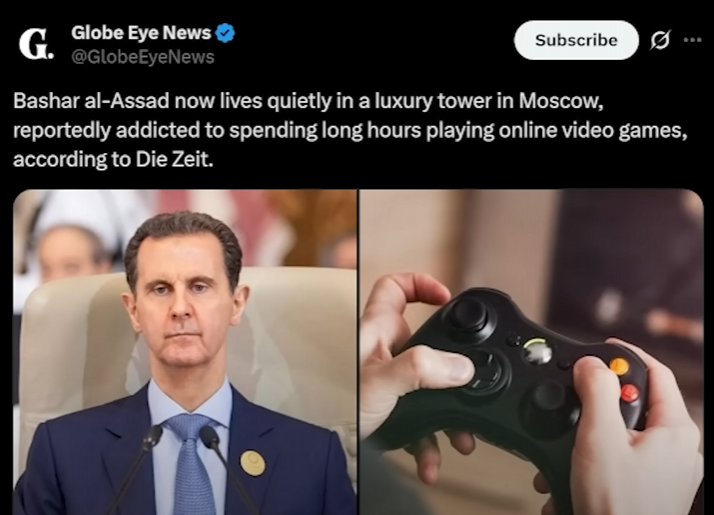Click the blue verified badge

[x=225, y=33]
